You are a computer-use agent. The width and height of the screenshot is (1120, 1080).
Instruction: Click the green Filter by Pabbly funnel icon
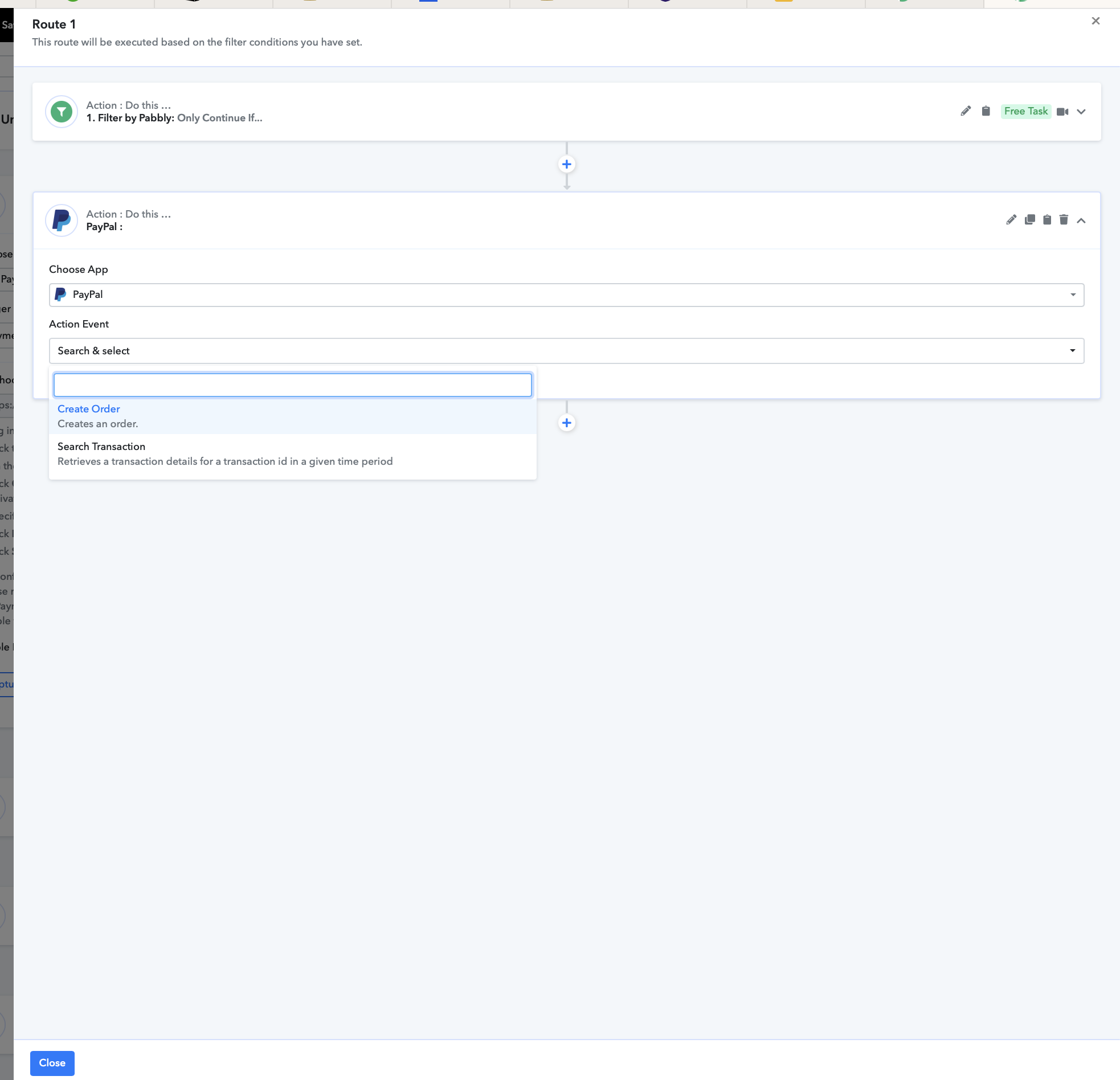tap(62, 112)
